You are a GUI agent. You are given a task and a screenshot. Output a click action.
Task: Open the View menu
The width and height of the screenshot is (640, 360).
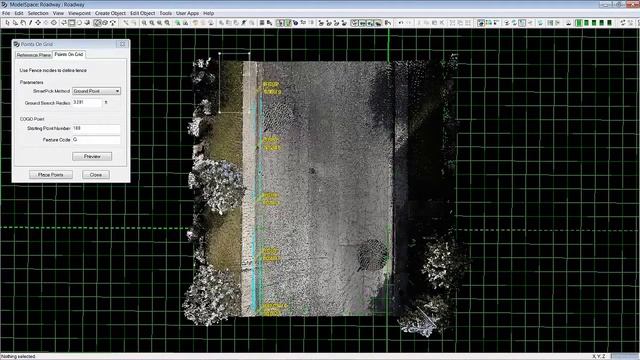point(58,13)
